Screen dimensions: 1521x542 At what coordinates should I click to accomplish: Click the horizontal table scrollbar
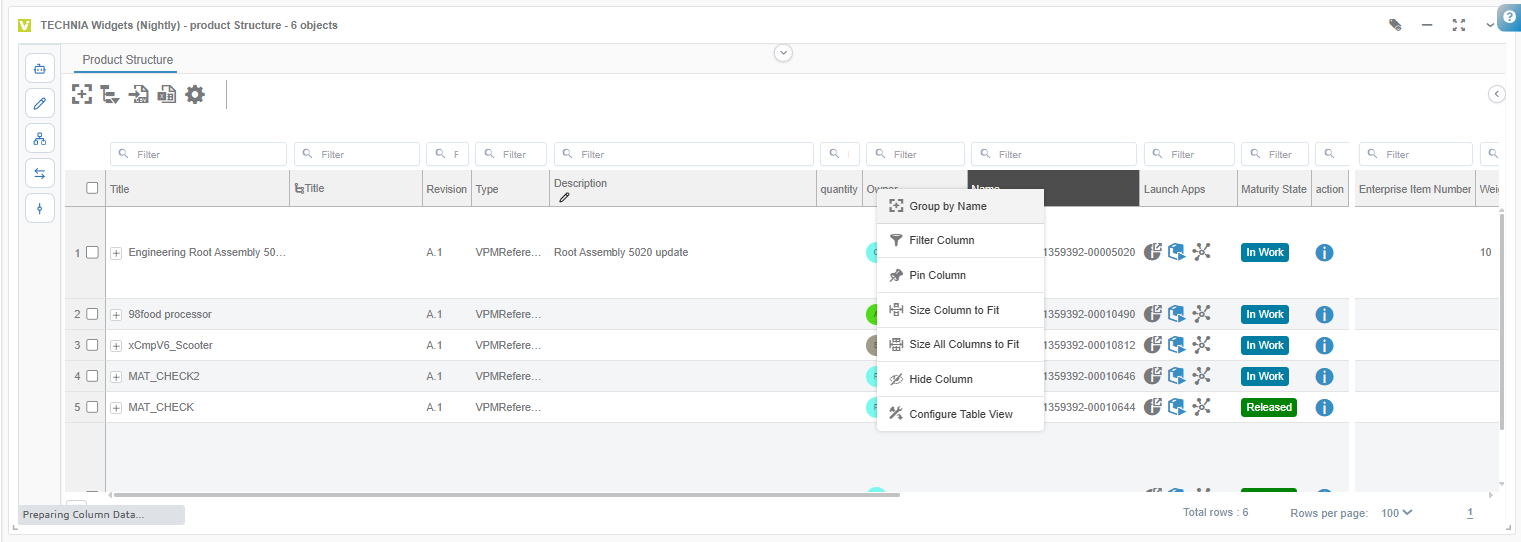tap(506, 495)
